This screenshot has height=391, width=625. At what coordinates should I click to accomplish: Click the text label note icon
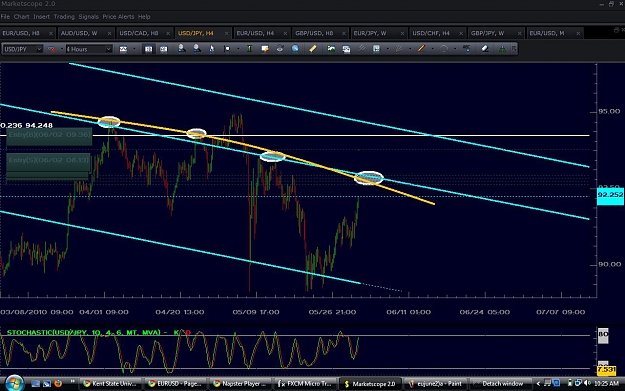265,49
